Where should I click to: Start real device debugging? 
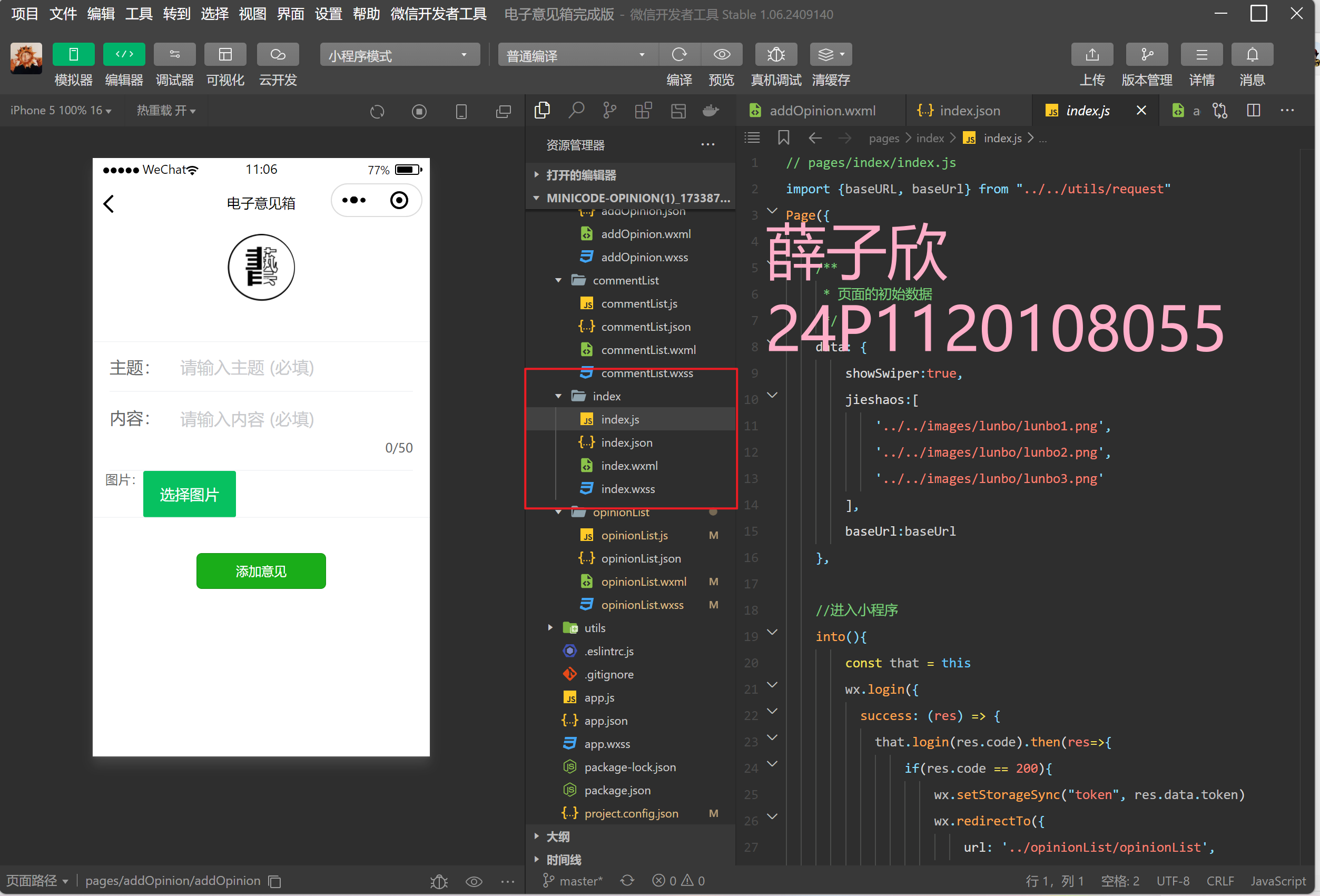(x=776, y=55)
